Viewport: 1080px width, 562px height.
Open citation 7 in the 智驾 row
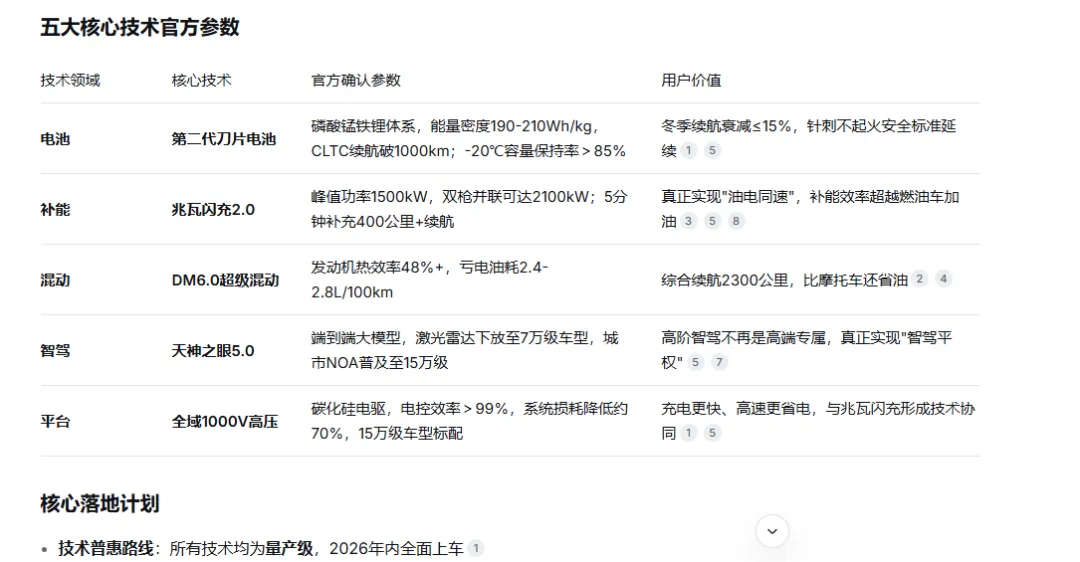719,362
